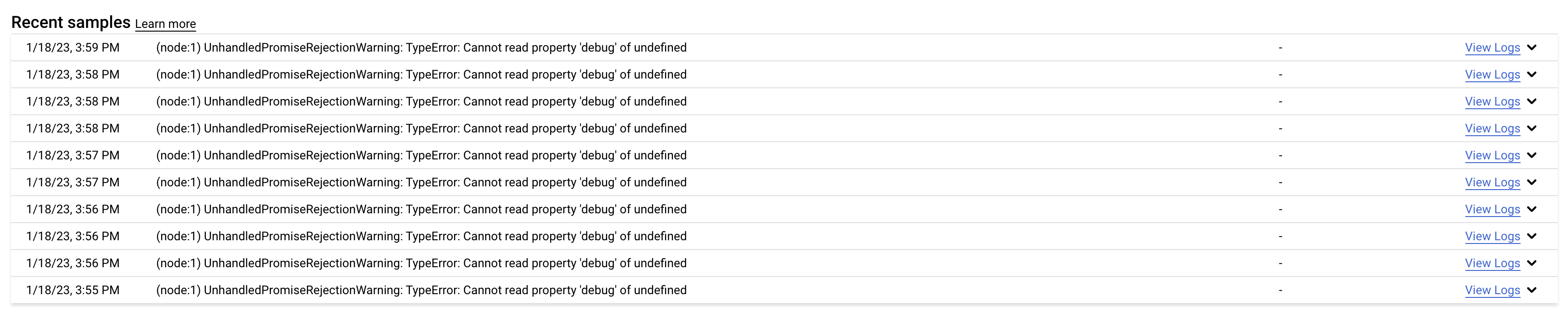The image size is (1568, 316).
Task: Open View Logs for the 3:59 PM sample
Action: point(1492,47)
